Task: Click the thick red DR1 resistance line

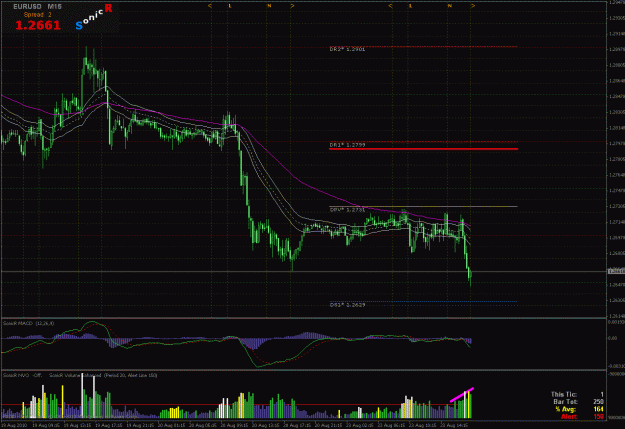Action: [423, 149]
